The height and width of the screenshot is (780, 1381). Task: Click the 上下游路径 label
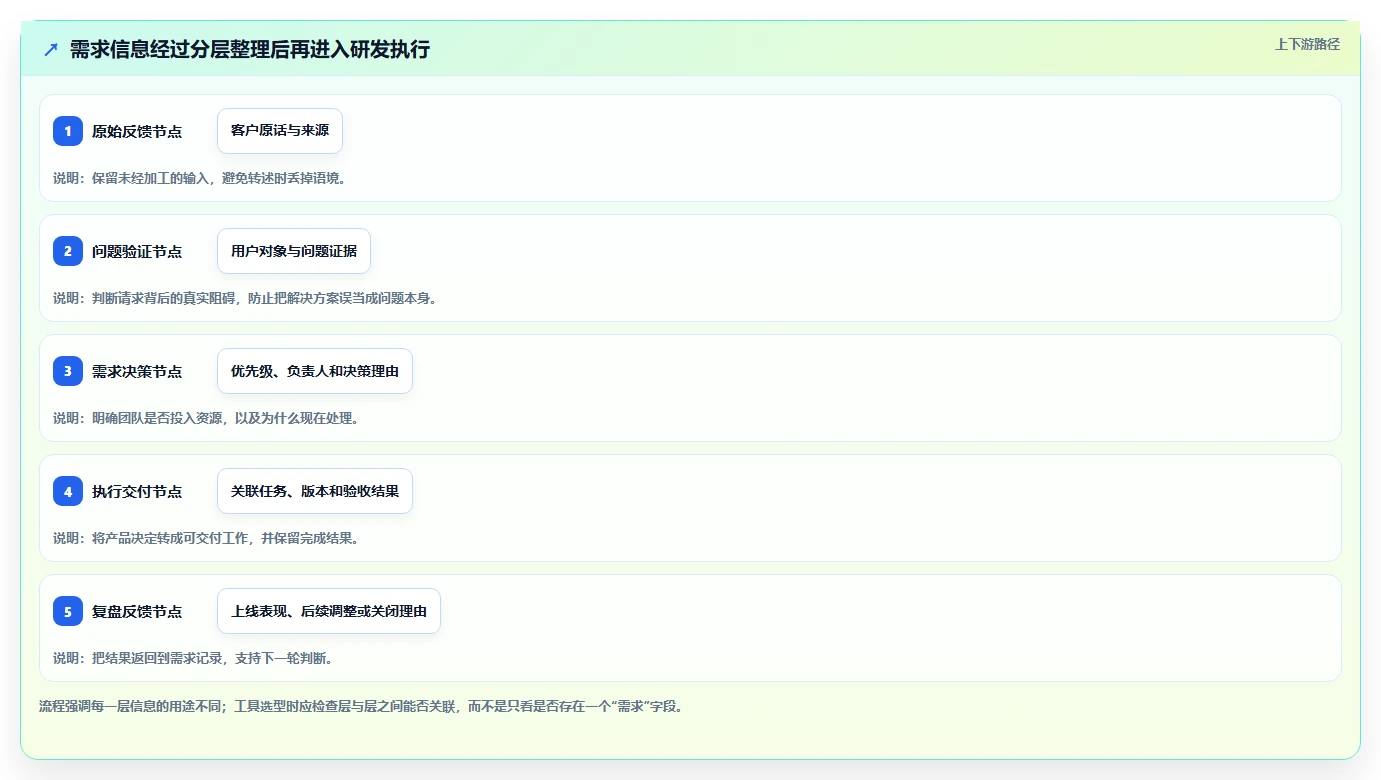coord(1307,44)
